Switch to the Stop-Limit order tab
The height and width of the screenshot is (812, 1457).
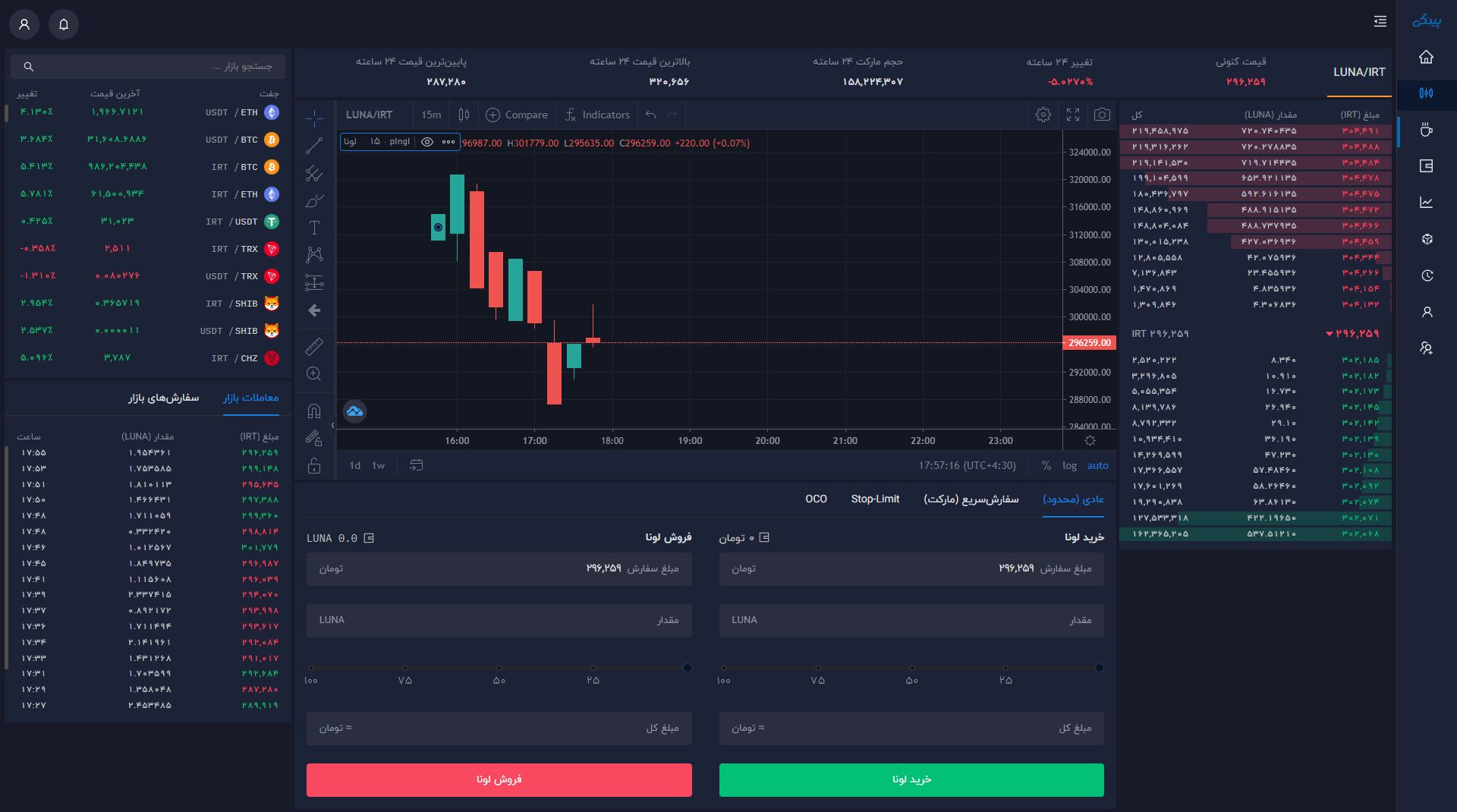875,499
